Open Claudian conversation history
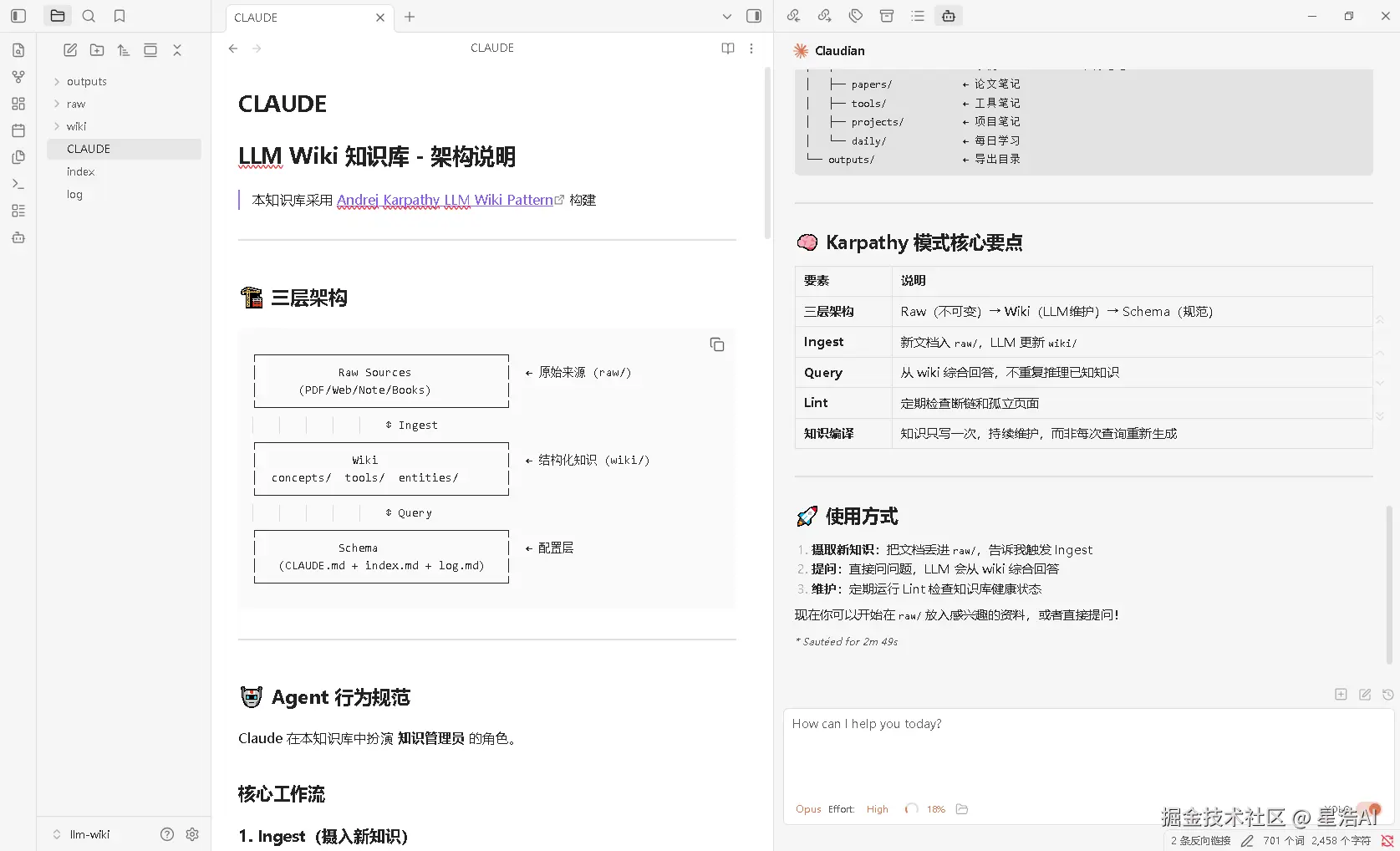The height and width of the screenshot is (851, 1400). pos(1388,695)
